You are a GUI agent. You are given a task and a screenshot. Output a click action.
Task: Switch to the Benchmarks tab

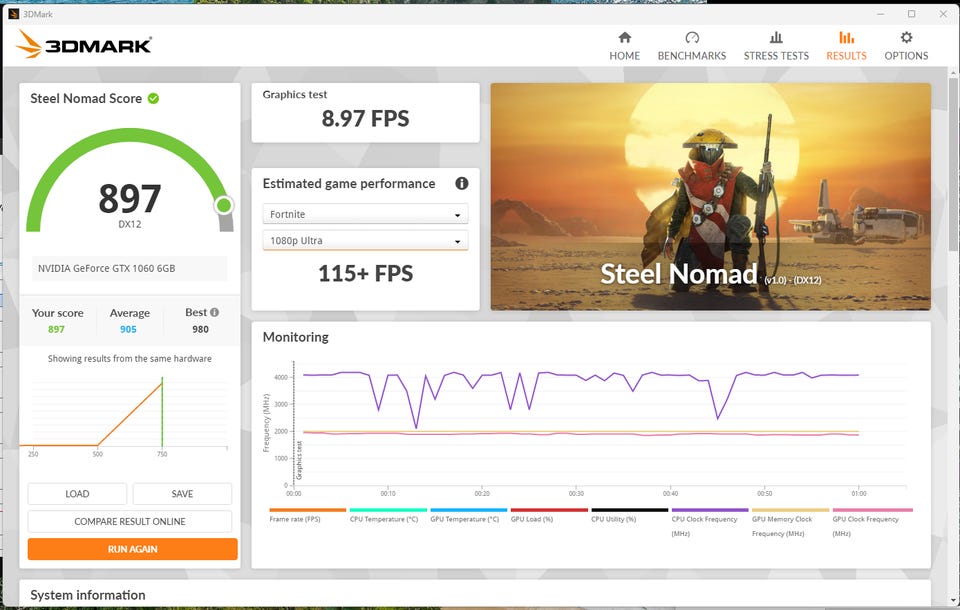[692, 47]
